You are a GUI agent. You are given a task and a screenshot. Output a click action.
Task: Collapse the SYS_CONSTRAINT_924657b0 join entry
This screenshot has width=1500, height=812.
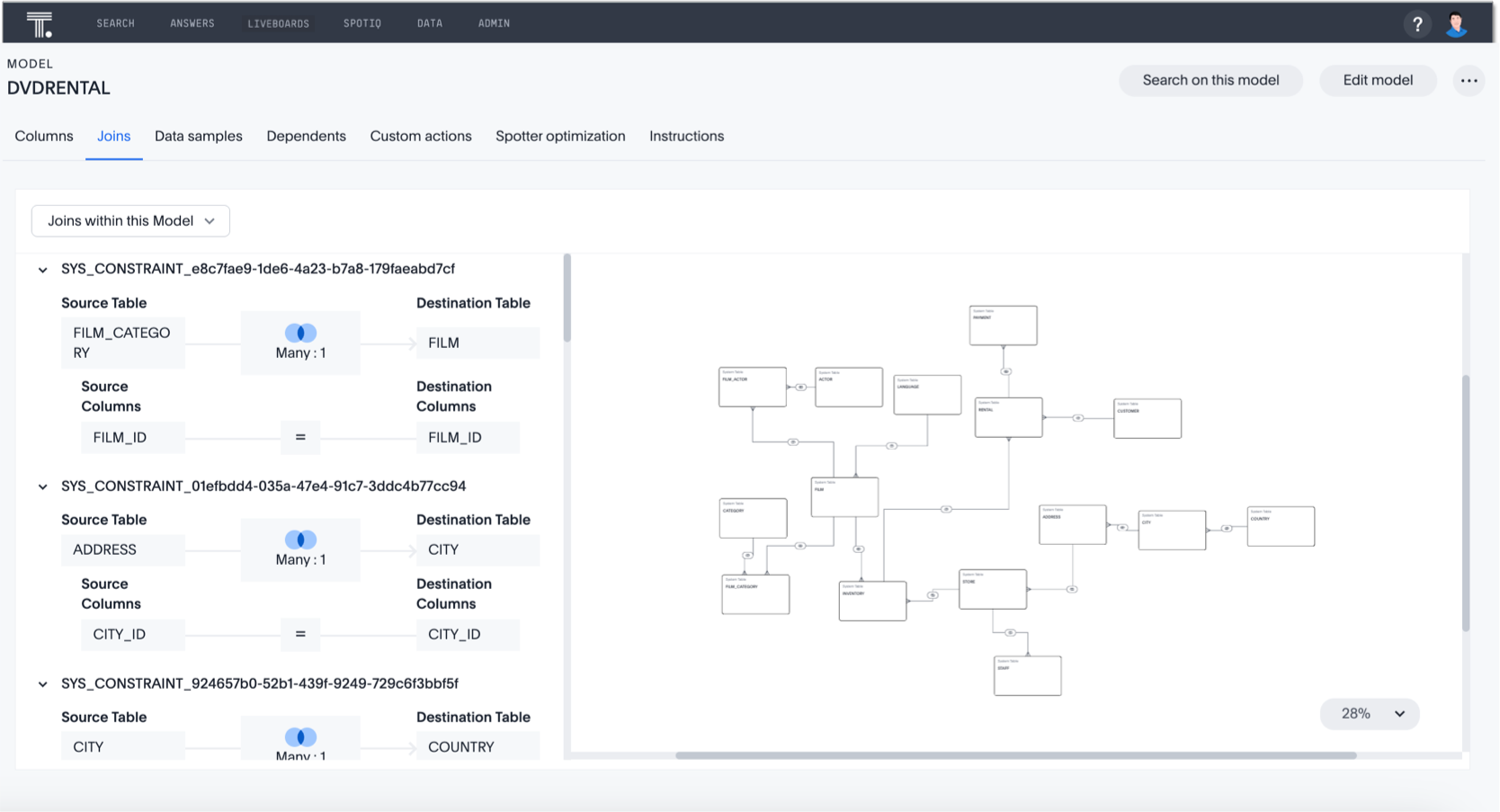(x=41, y=683)
